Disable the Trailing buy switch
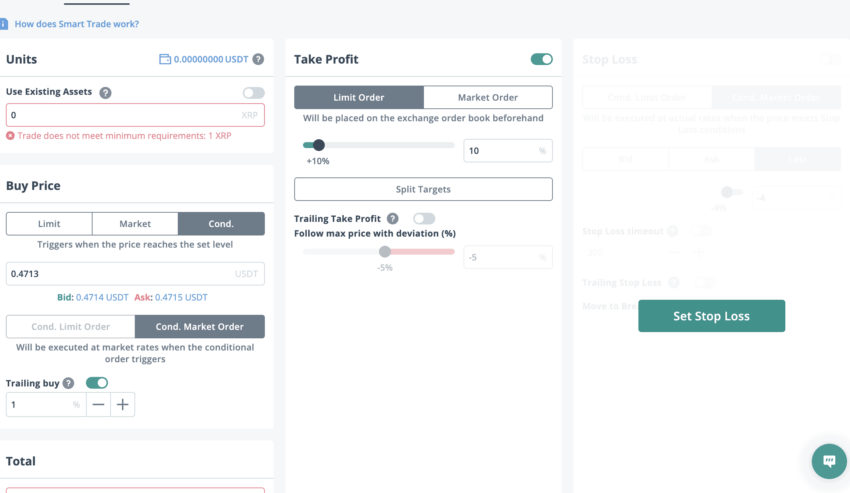Screen dimensions: 850x493 97,383
